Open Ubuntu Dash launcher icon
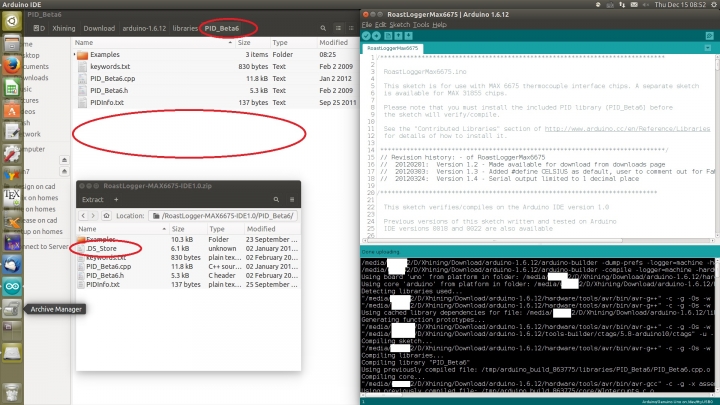The width and height of the screenshot is (720, 405). point(12,21)
